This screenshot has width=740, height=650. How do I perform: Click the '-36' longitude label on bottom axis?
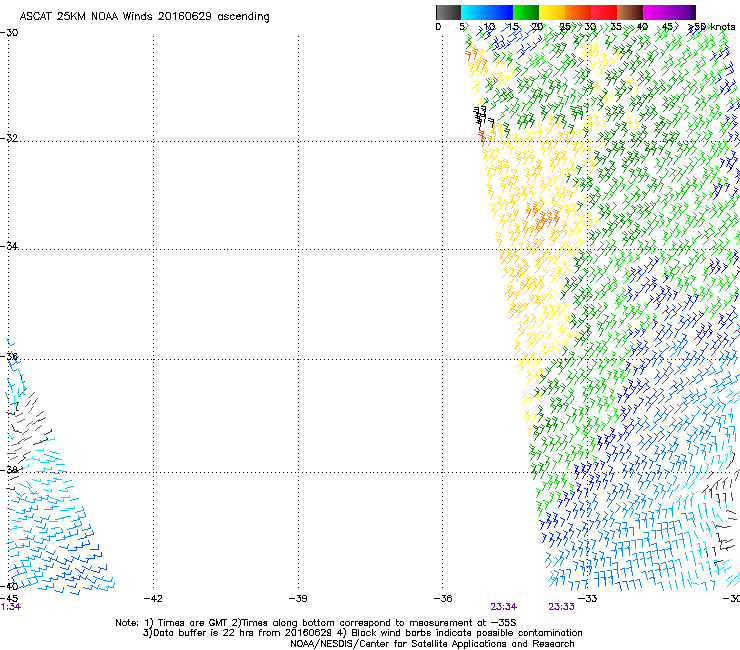click(443, 599)
